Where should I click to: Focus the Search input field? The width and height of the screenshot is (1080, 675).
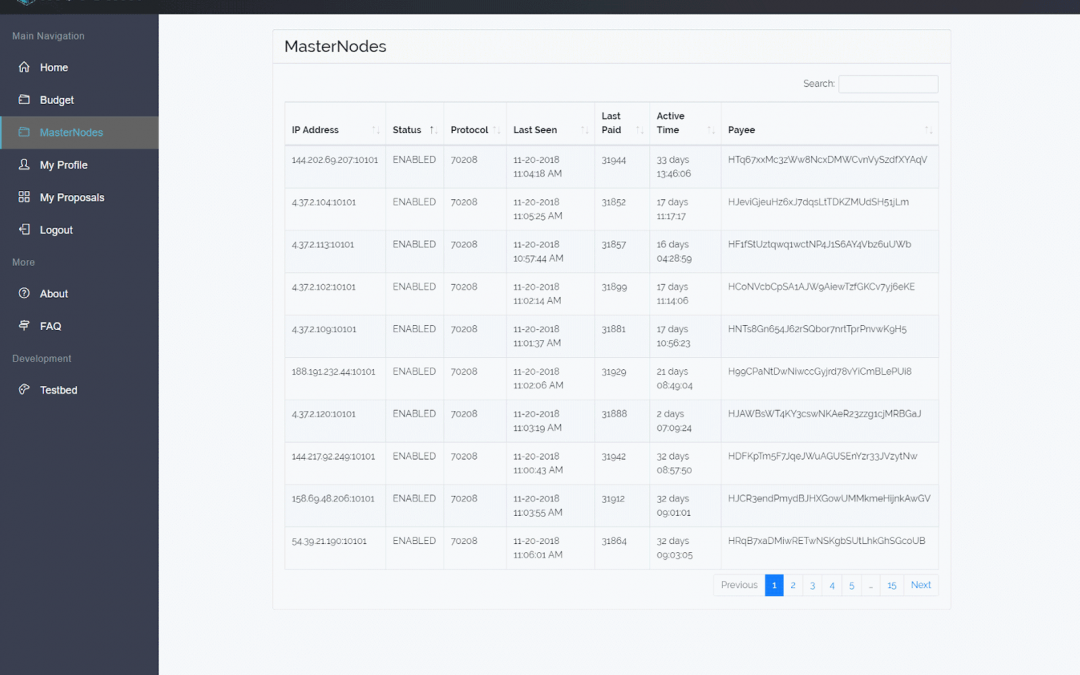click(887, 84)
